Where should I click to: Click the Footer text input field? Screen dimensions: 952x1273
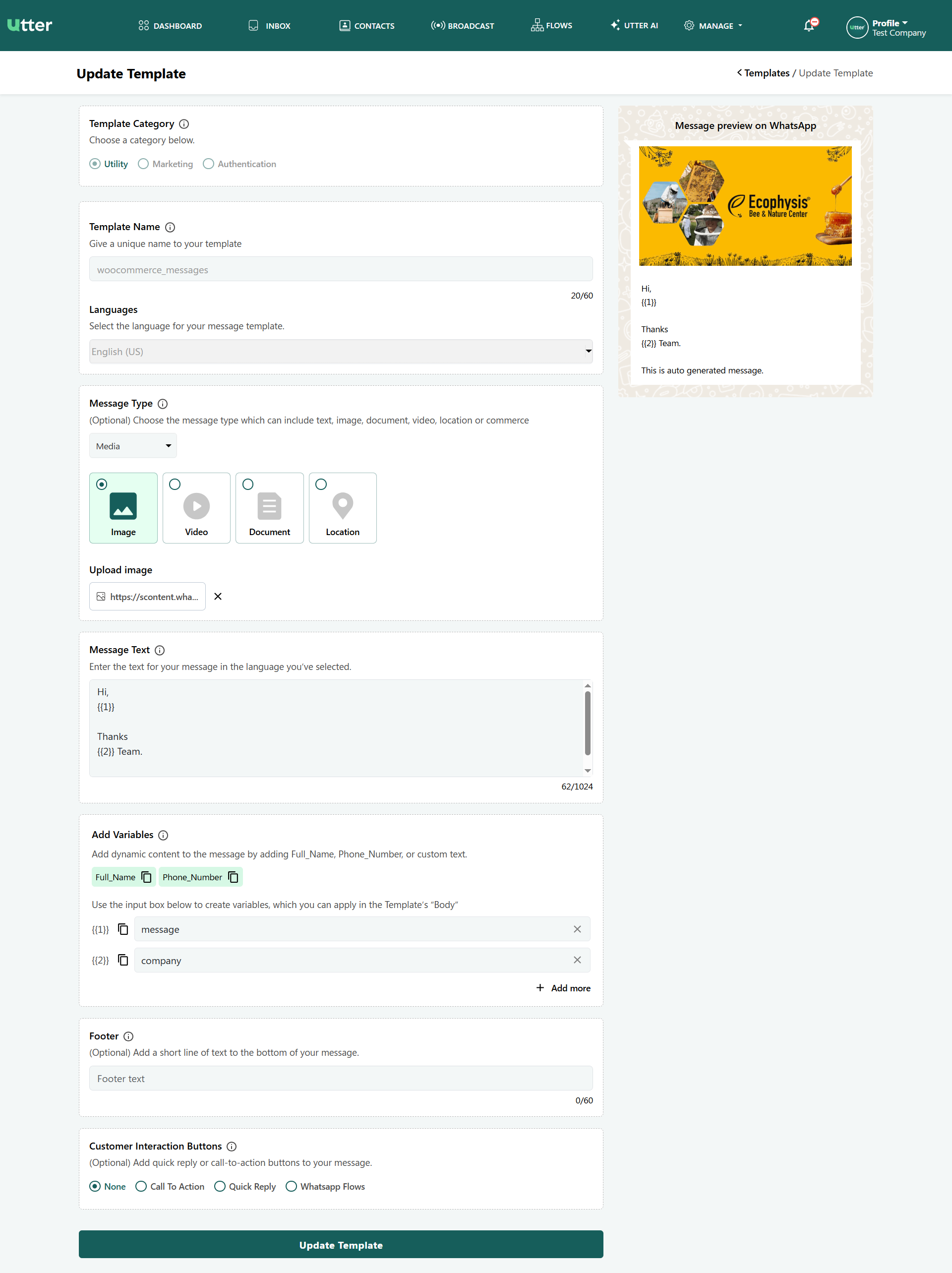point(341,1079)
